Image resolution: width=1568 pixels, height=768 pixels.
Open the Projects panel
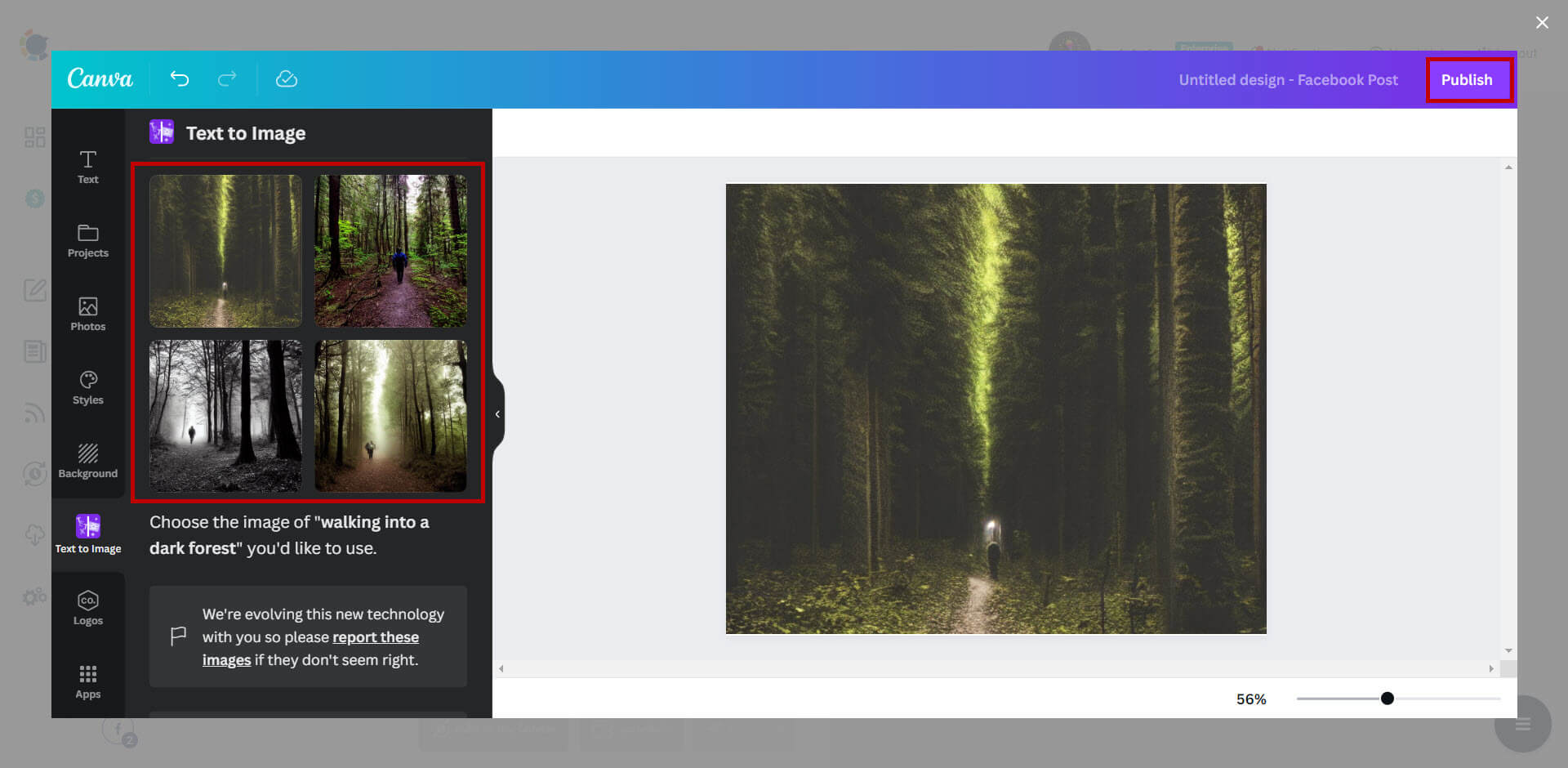point(87,239)
